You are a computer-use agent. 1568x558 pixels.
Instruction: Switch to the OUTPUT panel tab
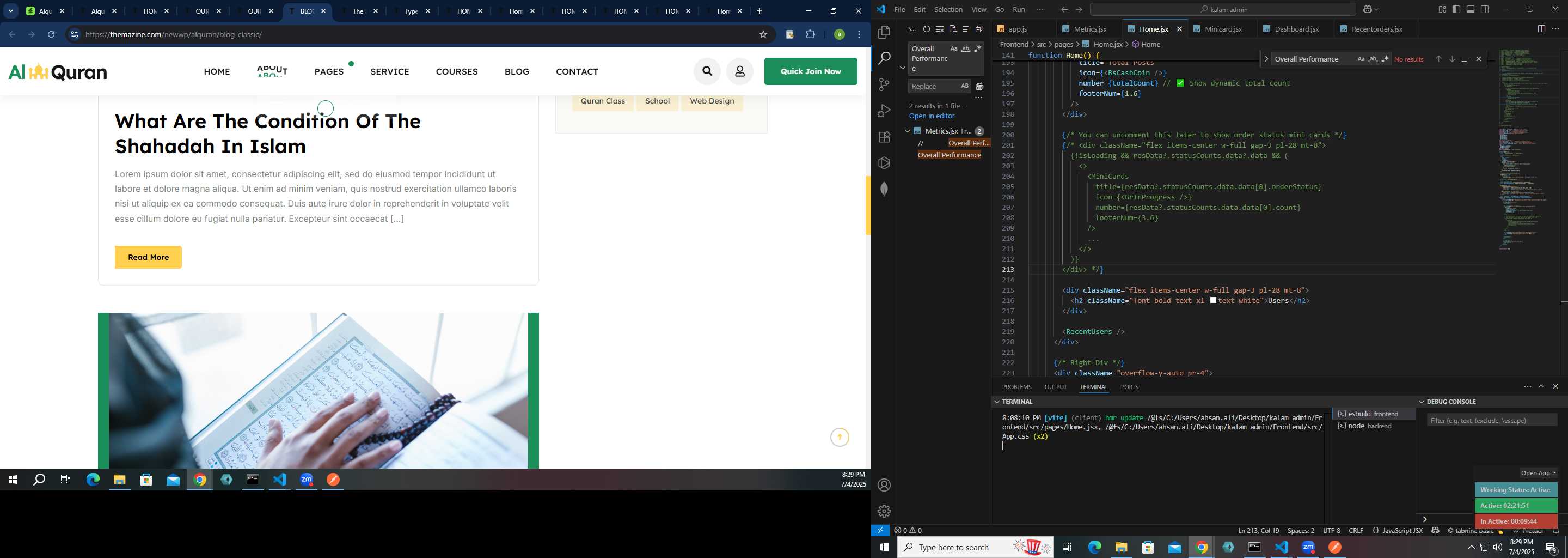click(1056, 387)
